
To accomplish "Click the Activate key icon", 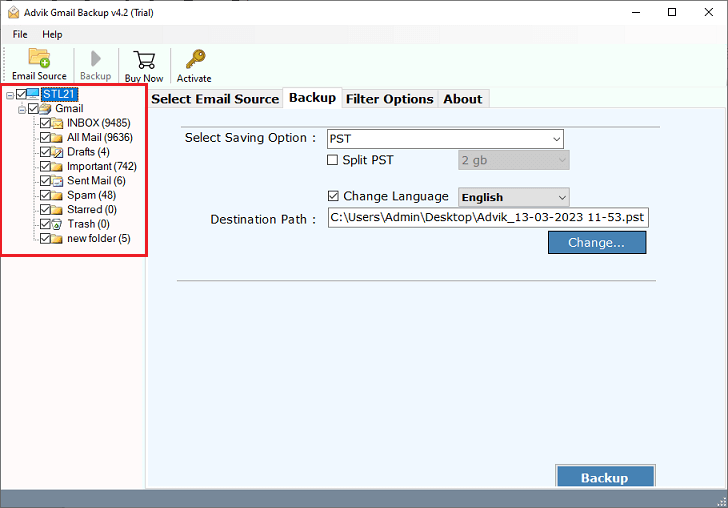I will point(195,59).
